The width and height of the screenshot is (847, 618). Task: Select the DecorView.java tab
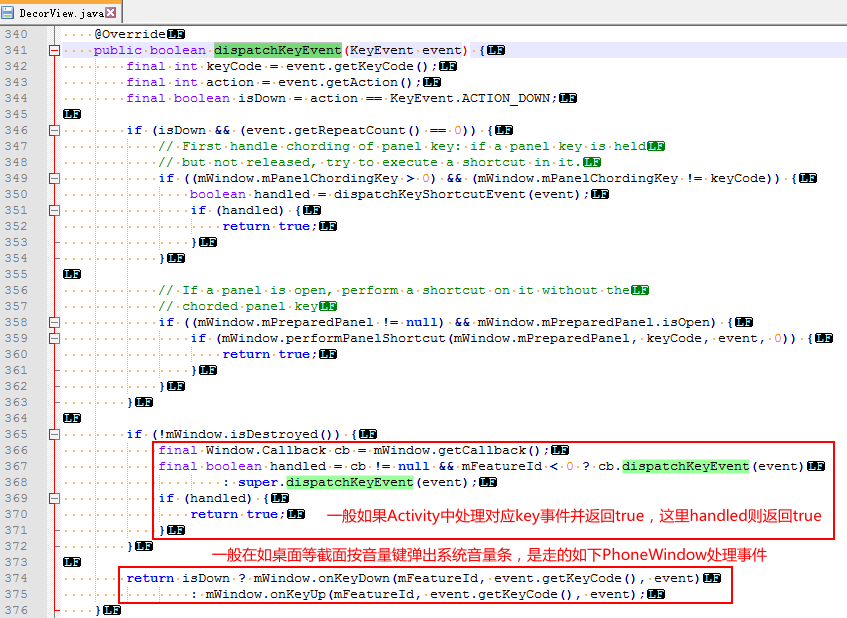[x=61, y=12]
